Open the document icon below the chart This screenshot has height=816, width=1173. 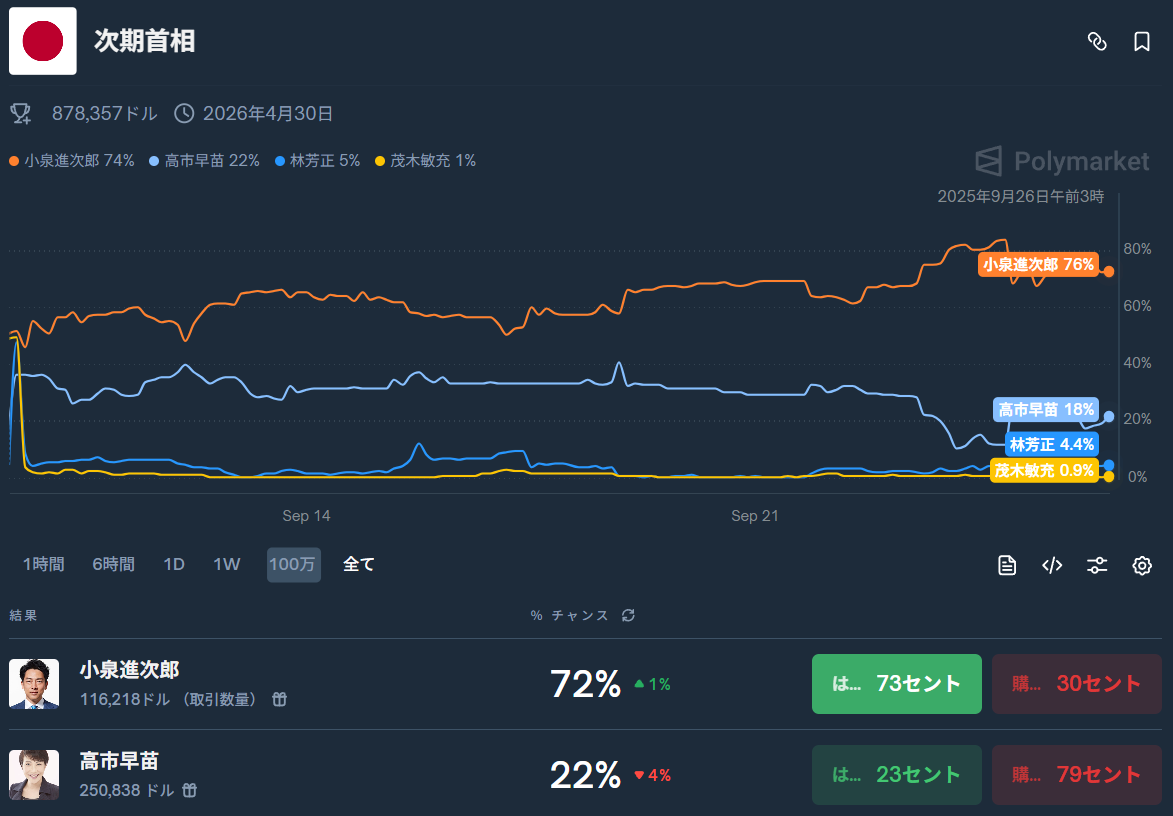[1007, 565]
